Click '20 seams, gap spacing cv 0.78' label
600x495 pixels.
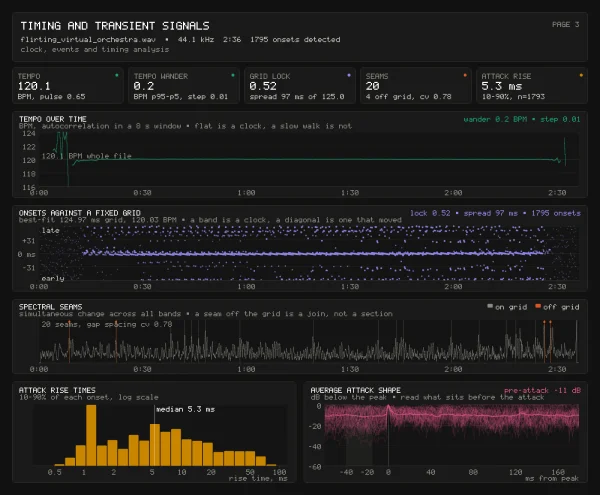(107, 324)
